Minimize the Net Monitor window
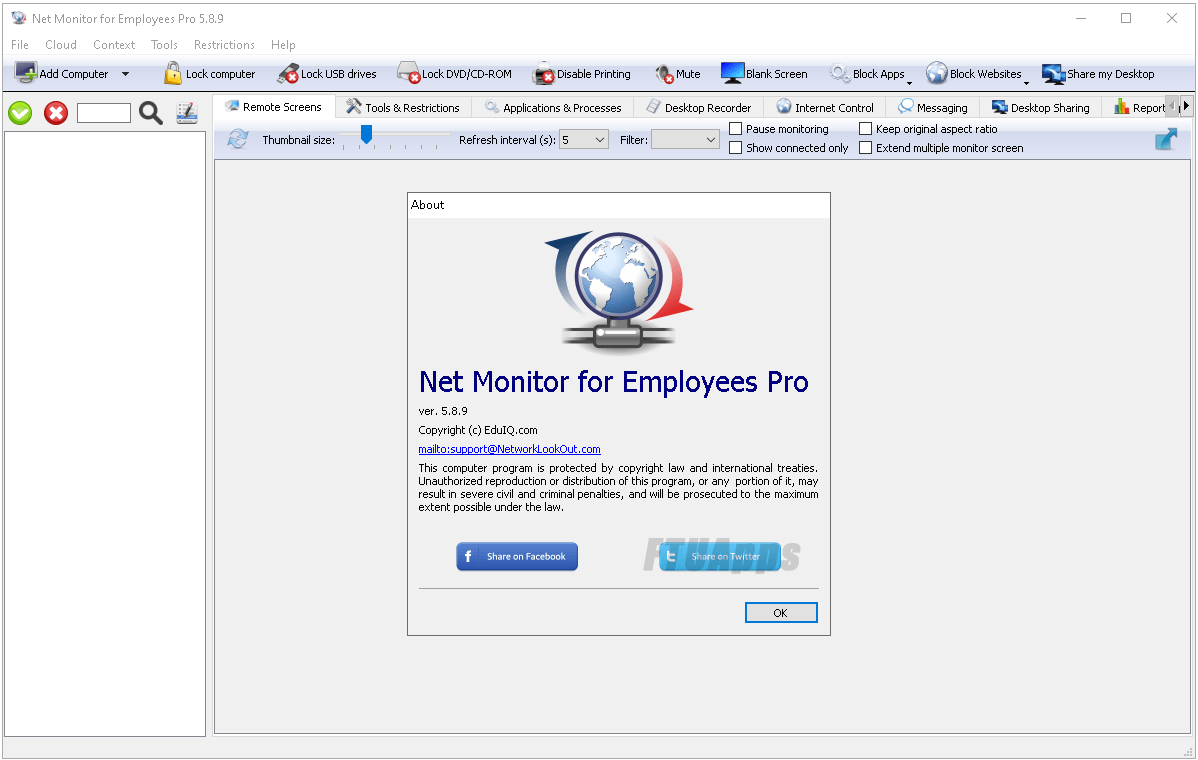Screen dimensions: 1198x760 click(1080, 18)
